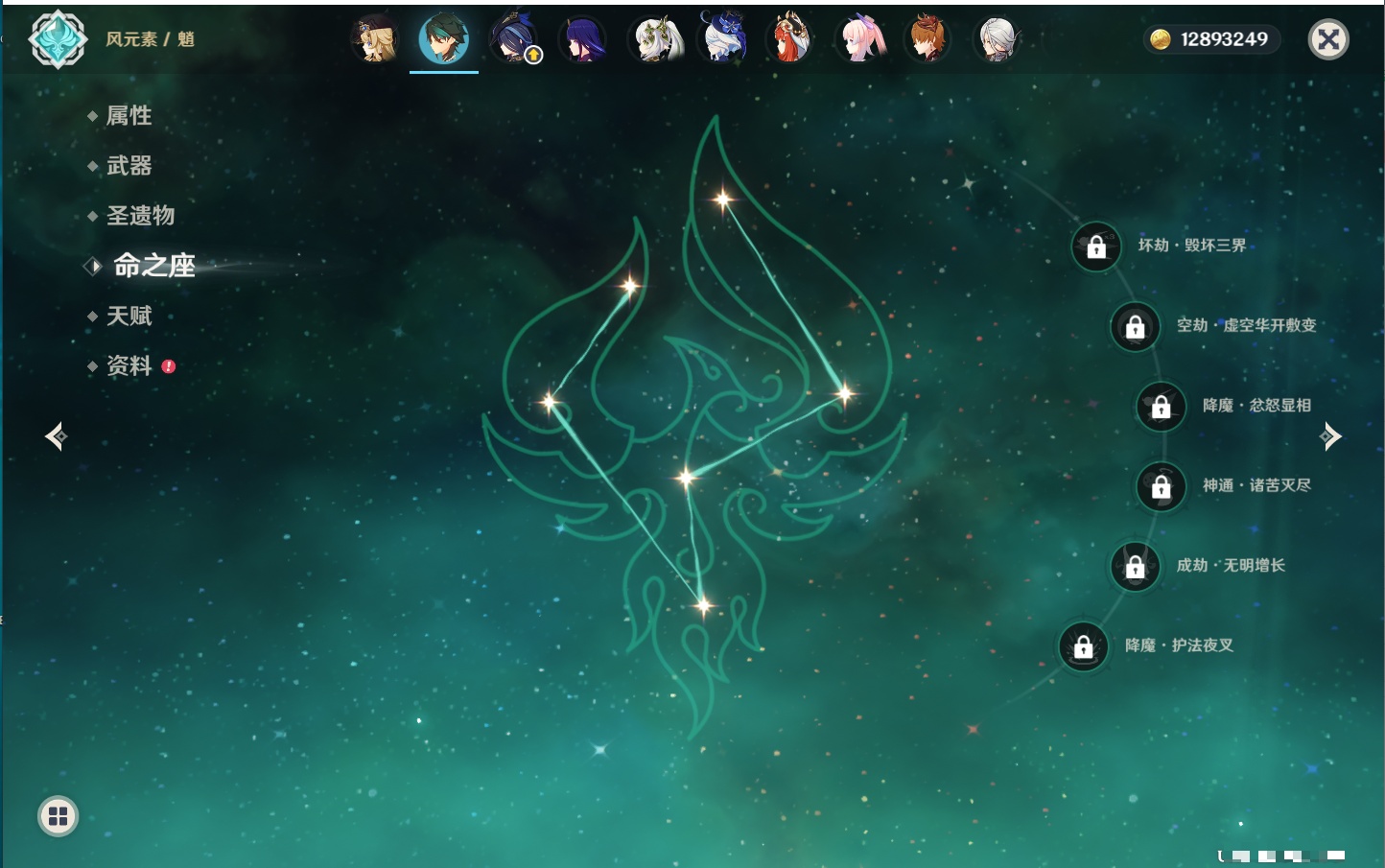Open the 圣遗物 artifacts tab

140,216
